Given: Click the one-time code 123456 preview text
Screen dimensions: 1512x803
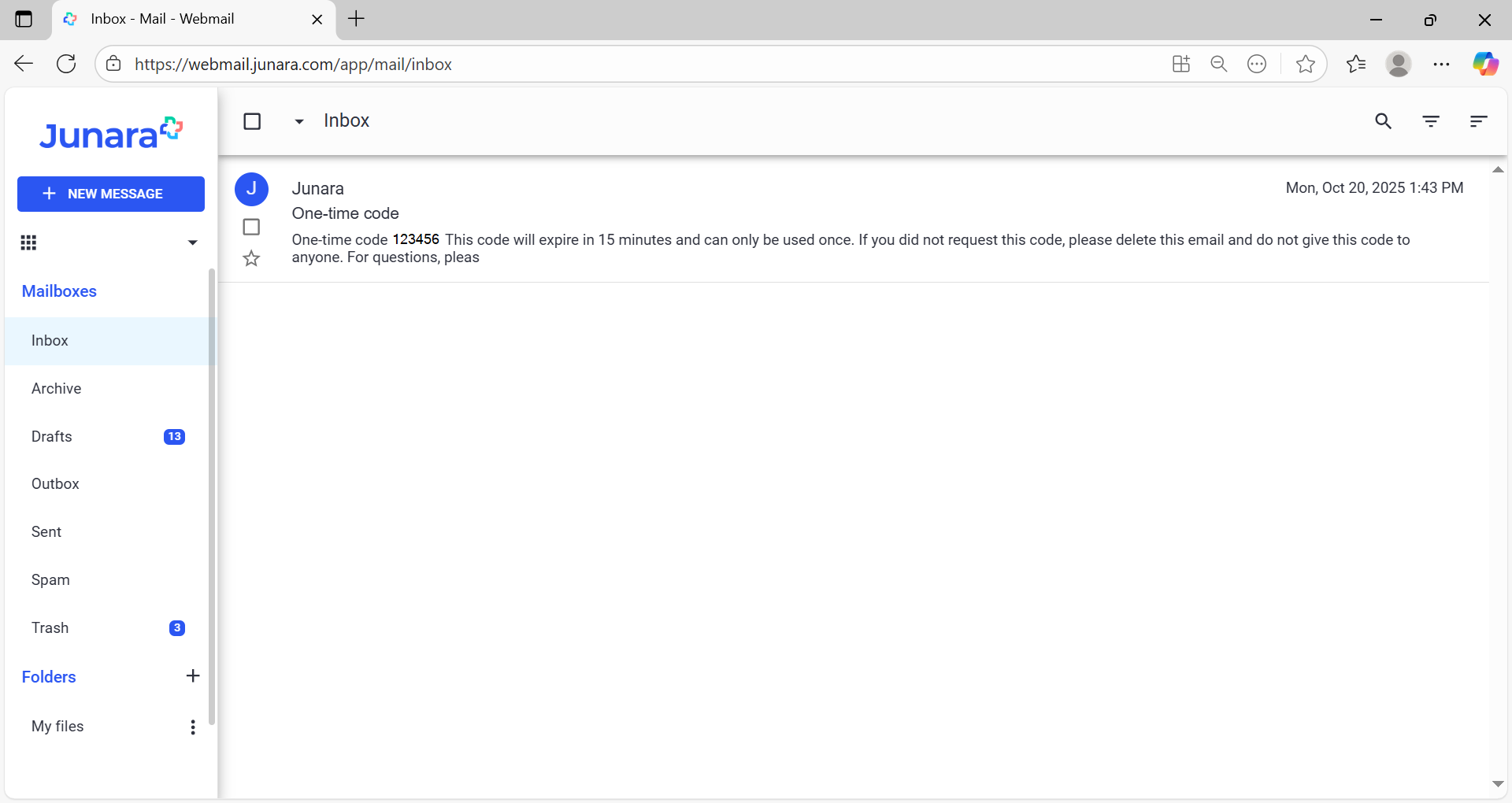Looking at the screenshot, I should pyautogui.click(x=416, y=239).
